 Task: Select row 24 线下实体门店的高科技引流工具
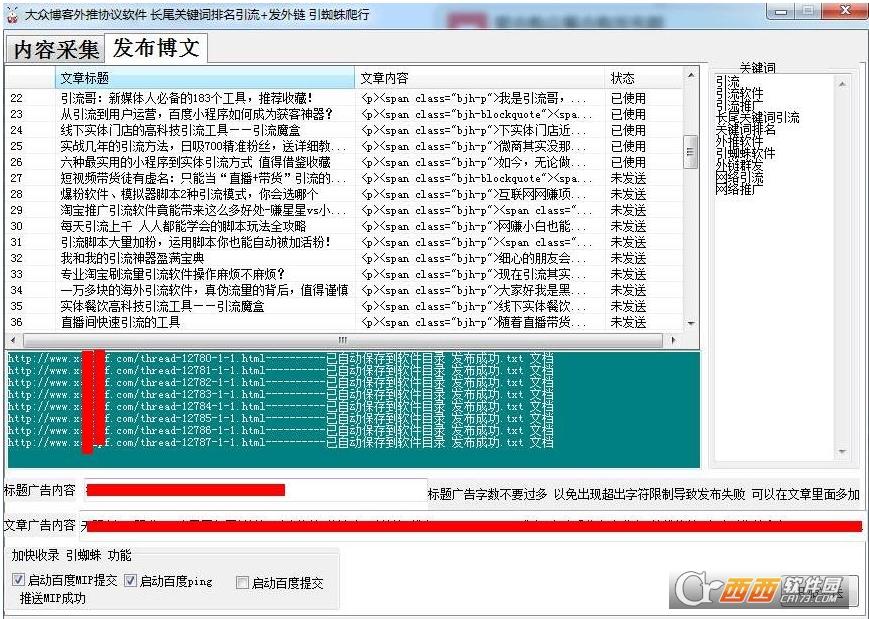point(344,130)
